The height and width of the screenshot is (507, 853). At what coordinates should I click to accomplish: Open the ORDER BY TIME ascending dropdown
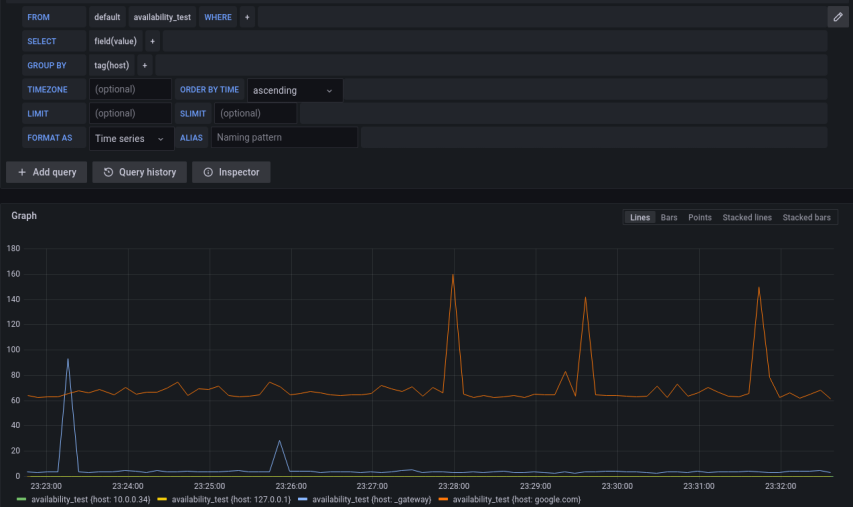pyautogui.click(x=295, y=90)
